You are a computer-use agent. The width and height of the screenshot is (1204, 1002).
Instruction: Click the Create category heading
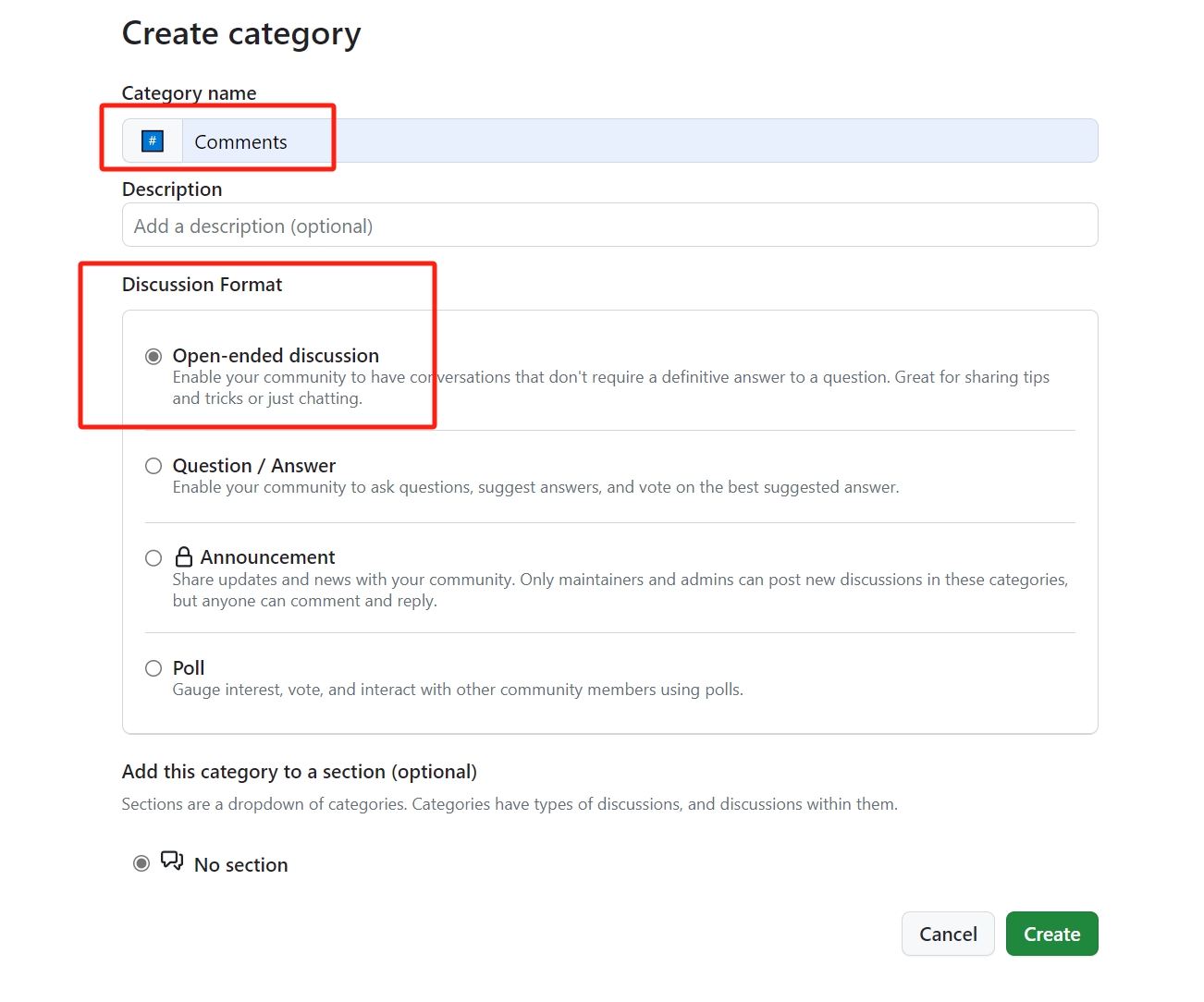(x=241, y=34)
